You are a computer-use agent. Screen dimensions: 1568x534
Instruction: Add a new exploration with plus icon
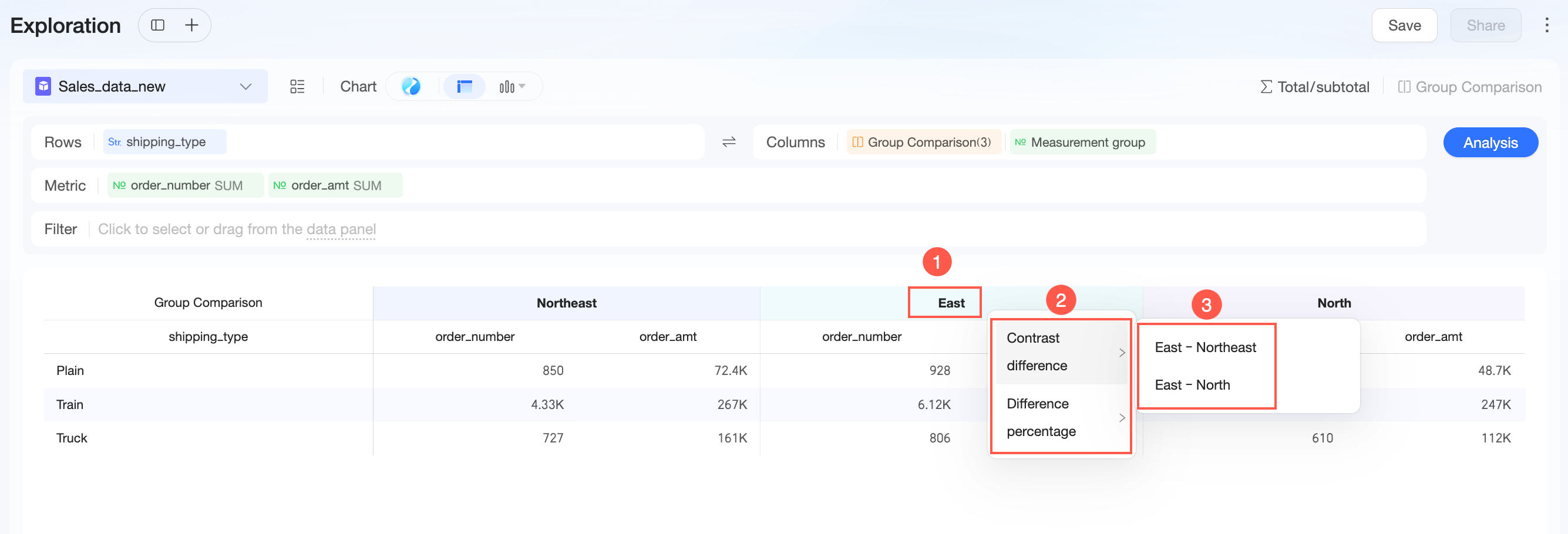tap(191, 25)
